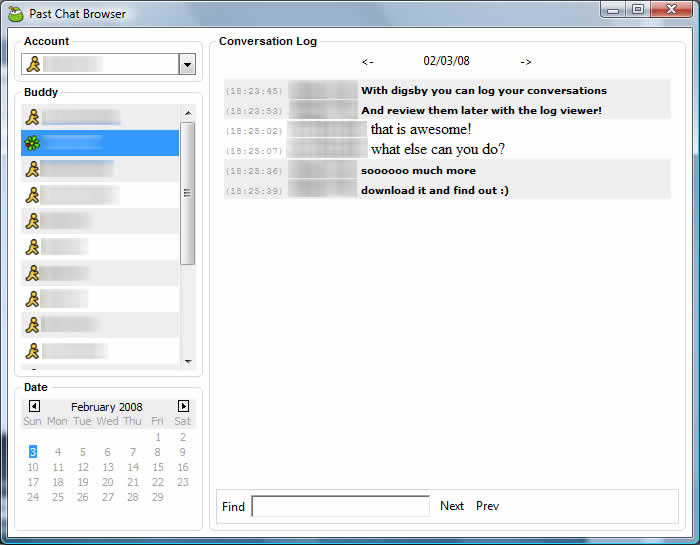Pick February 15 on the calendar

click(x=158, y=467)
